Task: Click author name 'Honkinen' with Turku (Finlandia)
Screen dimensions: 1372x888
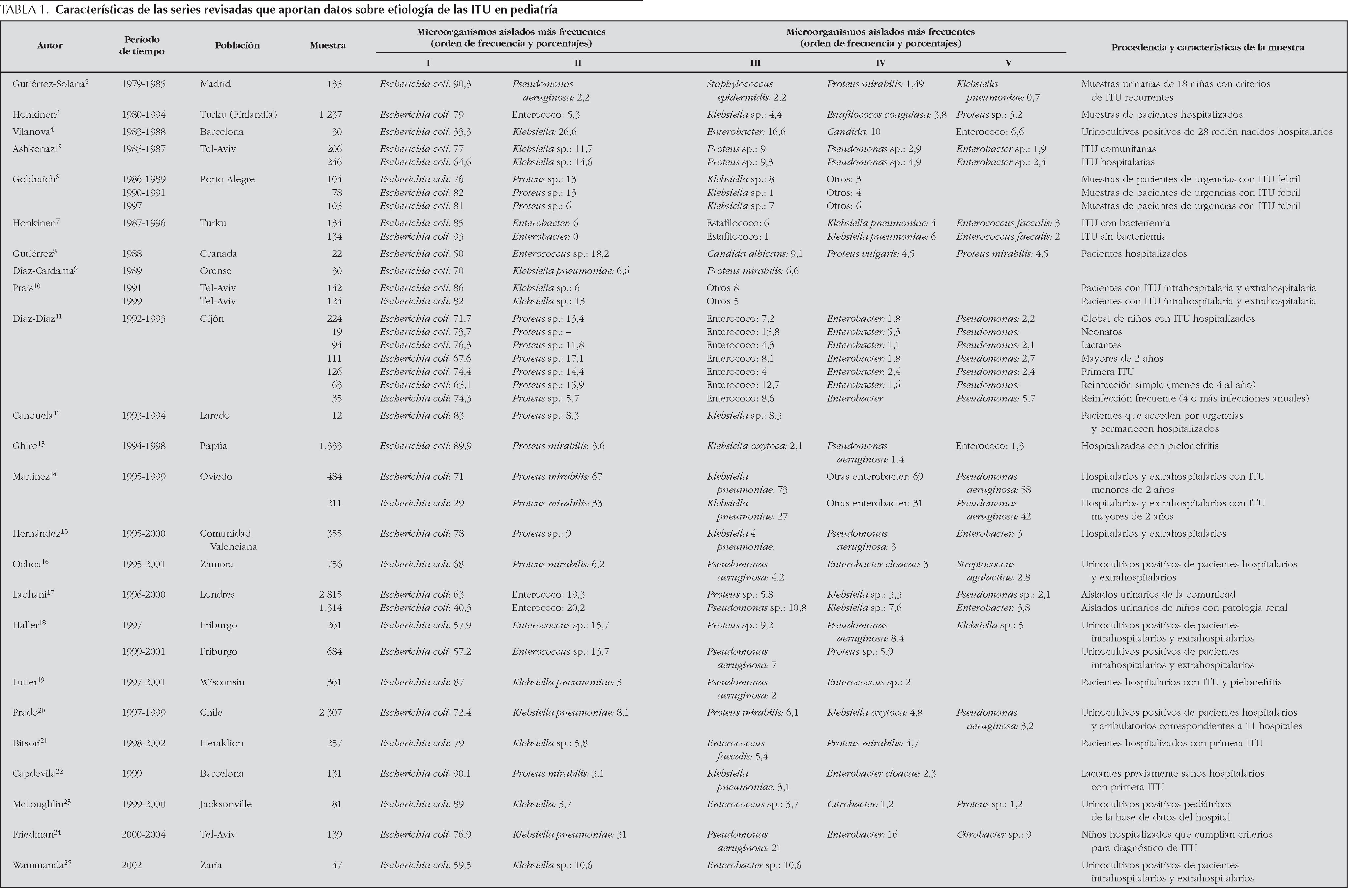Action: coord(33,115)
